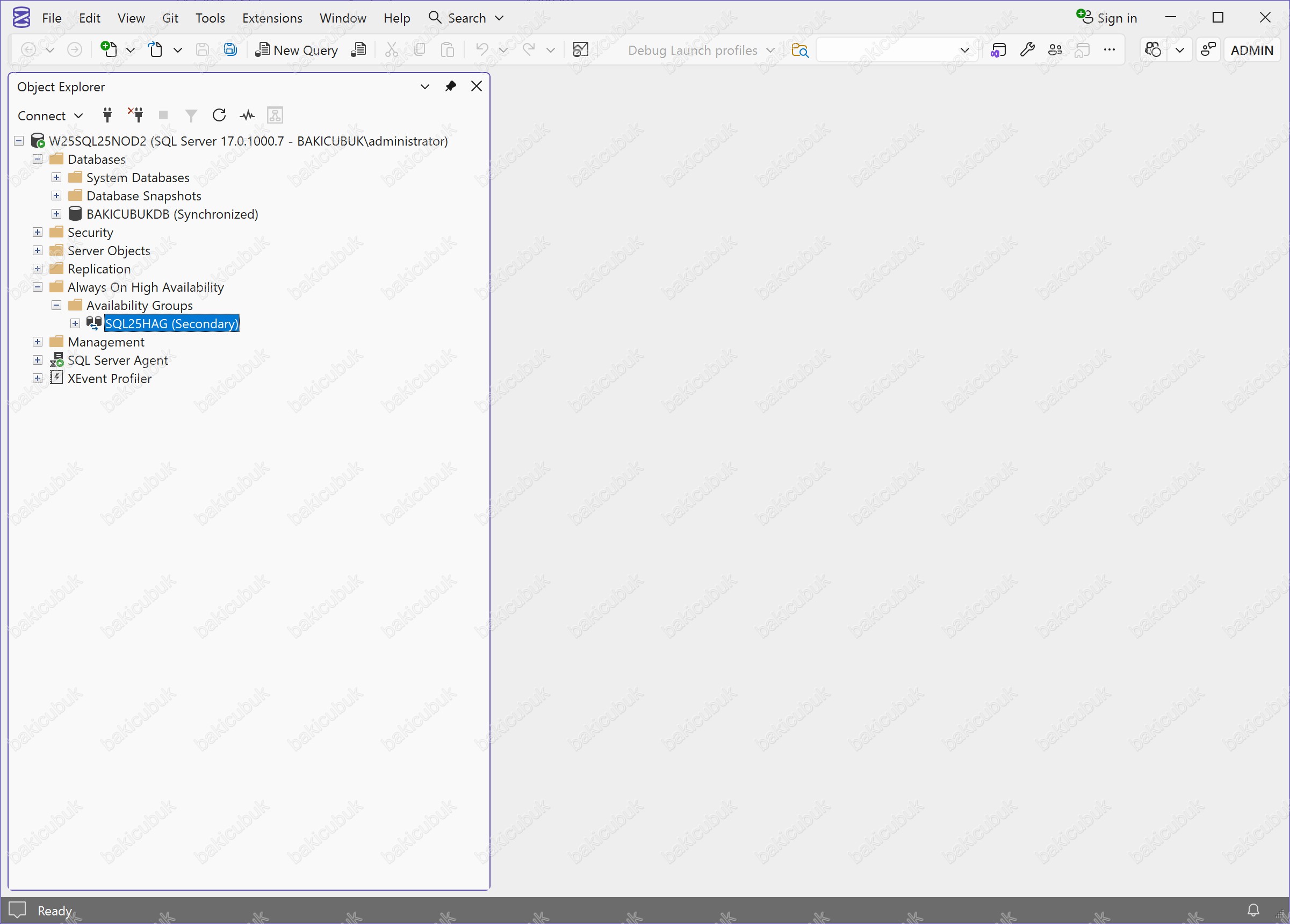
Task: Click the ADMIN button
Action: tap(1251, 50)
